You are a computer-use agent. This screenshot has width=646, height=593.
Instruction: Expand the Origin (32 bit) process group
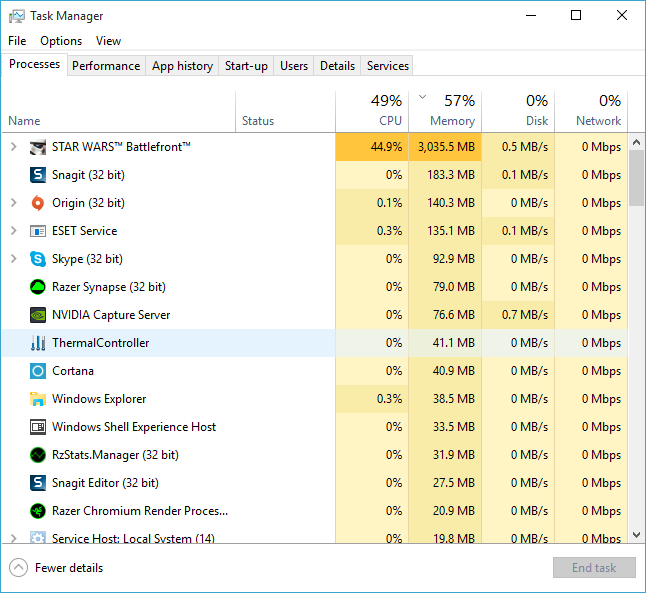point(14,203)
